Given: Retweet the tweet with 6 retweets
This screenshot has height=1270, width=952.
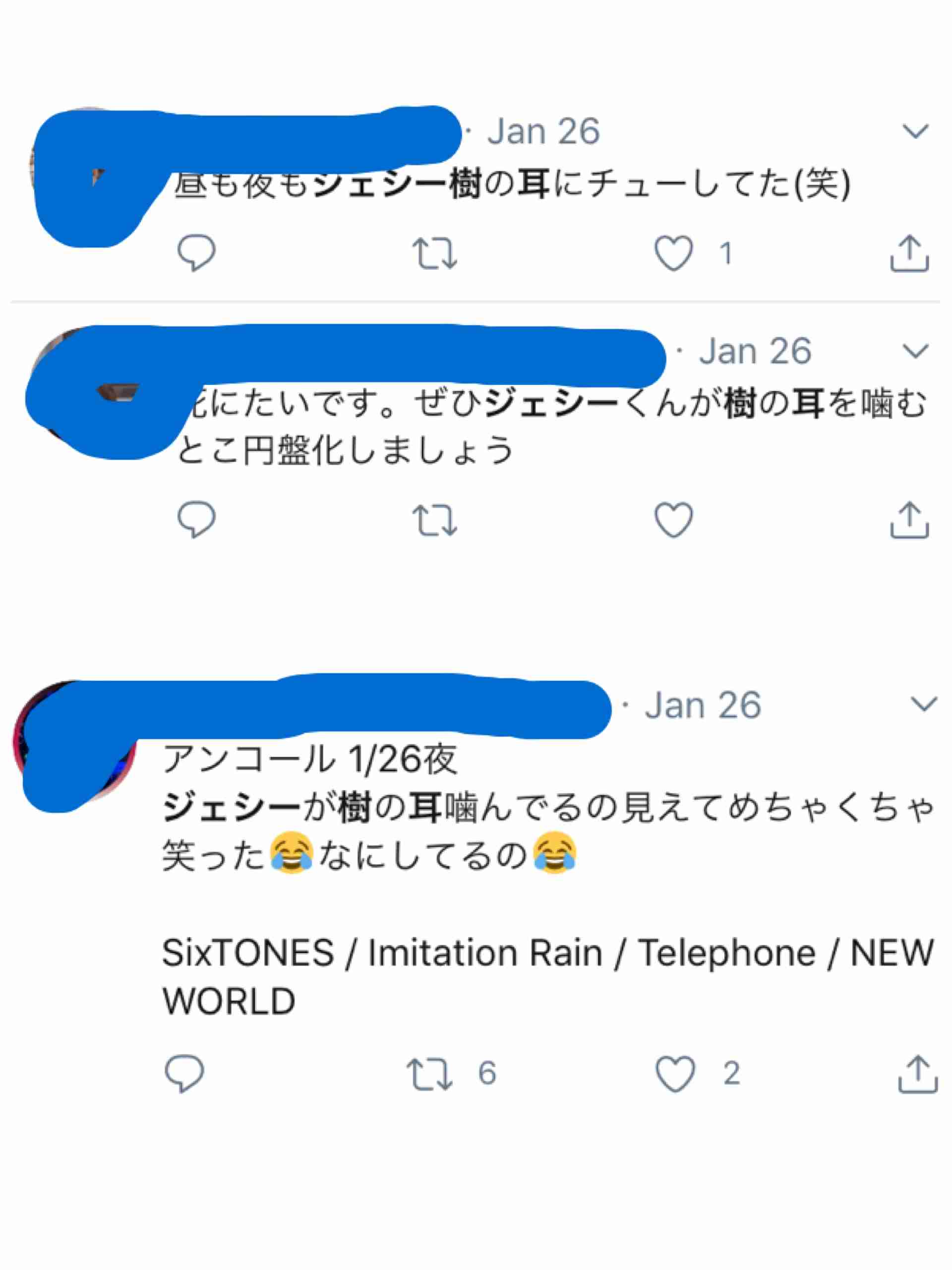Looking at the screenshot, I should pos(429,1074).
